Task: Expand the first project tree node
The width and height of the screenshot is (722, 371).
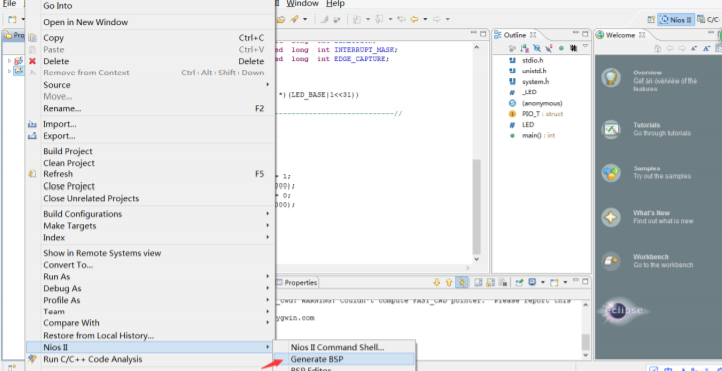Action: coord(9,60)
